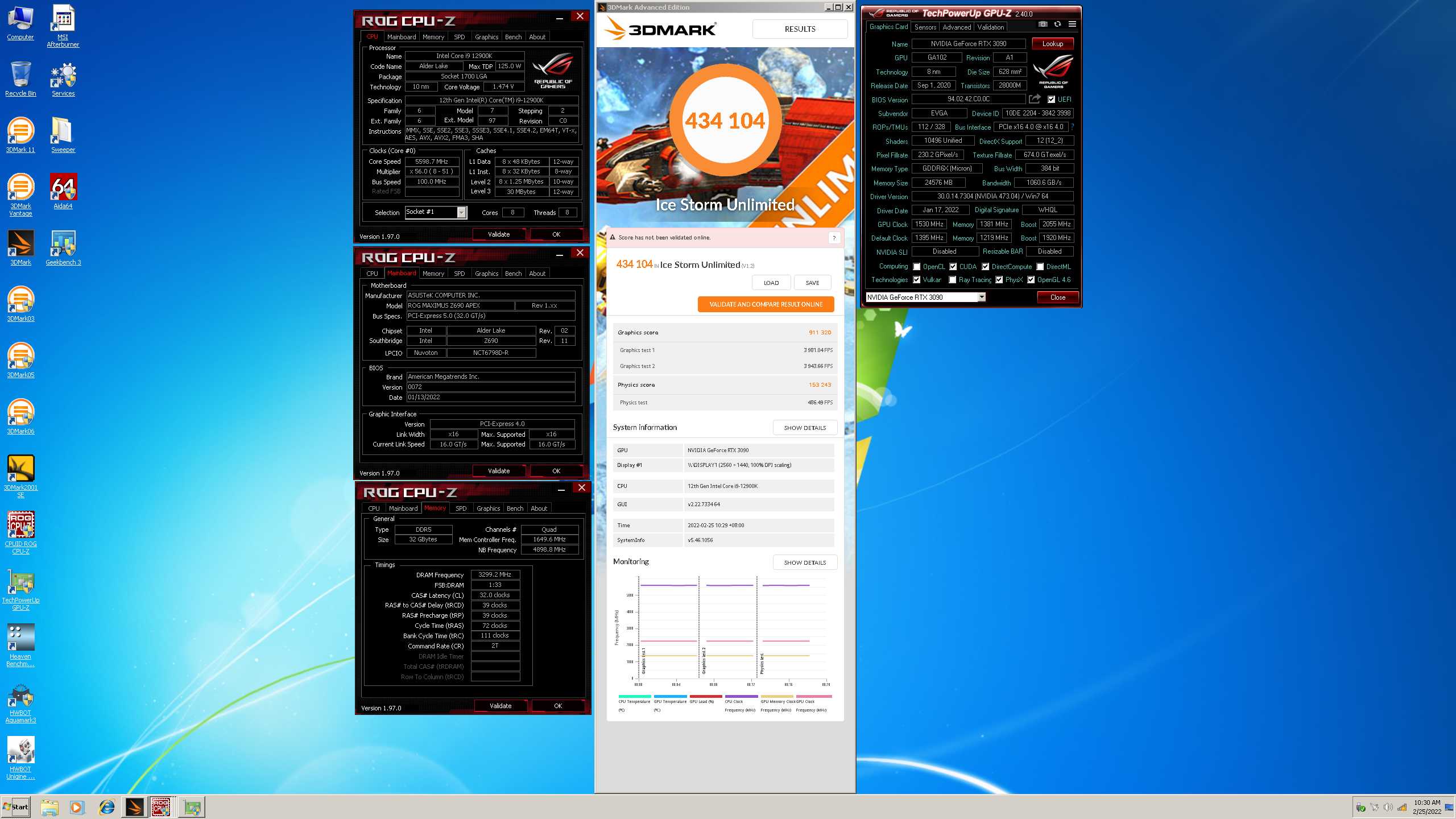Toggle Ray Tracing checkbox in GPU-Z
The width and height of the screenshot is (1456, 819).
[x=952, y=279]
